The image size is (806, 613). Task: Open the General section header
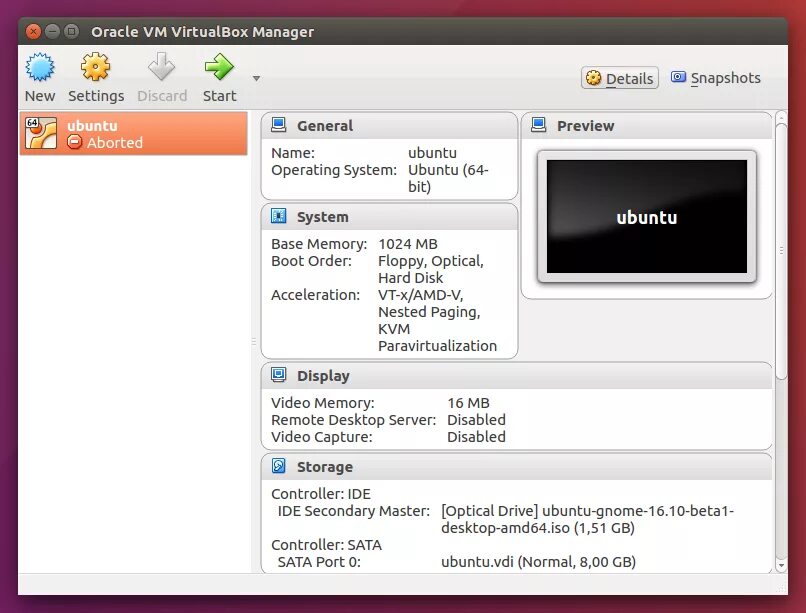point(389,126)
